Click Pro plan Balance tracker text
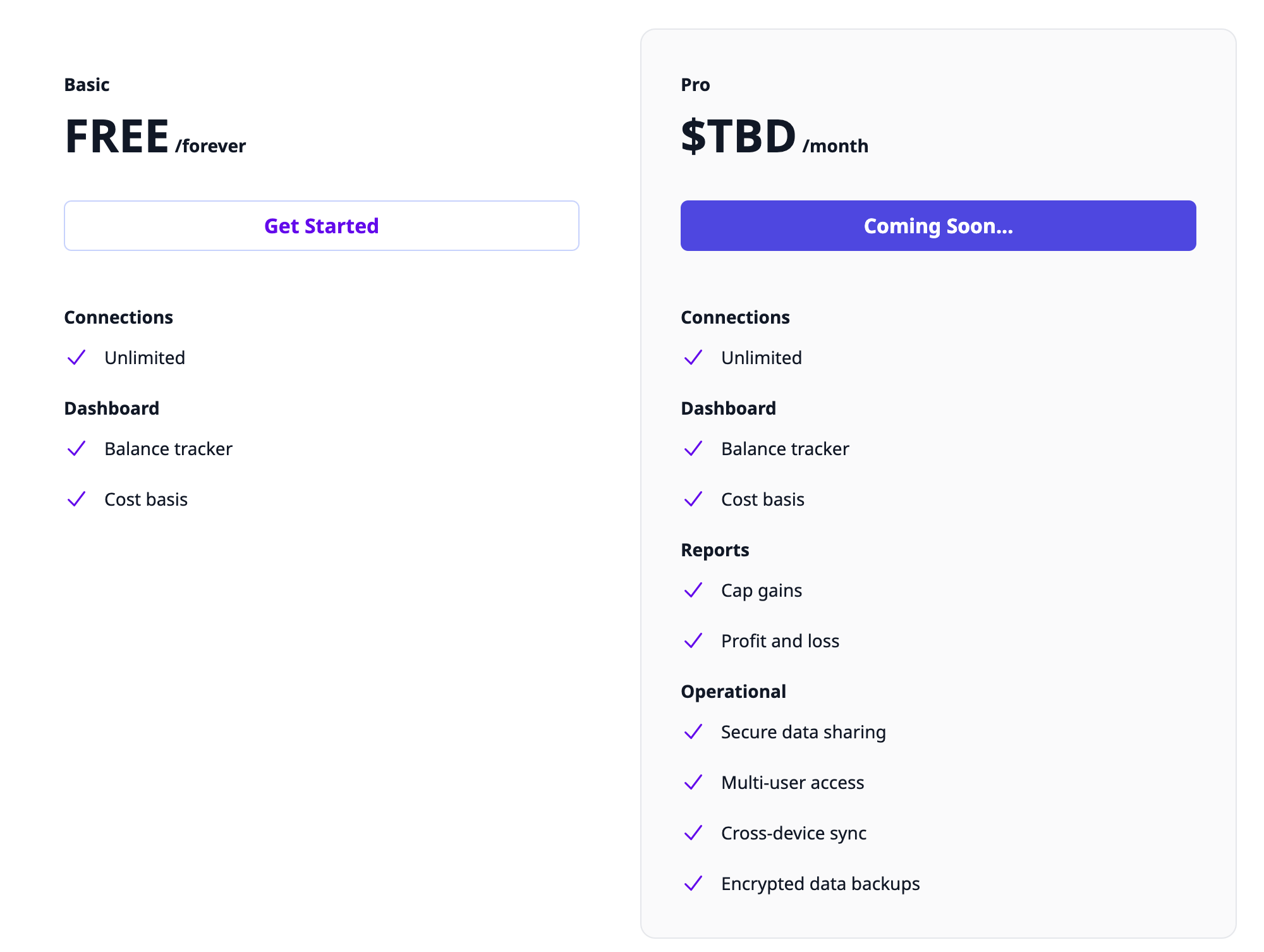Image resolution: width=1264 pixels, height=952 pixels. [785, 449]
